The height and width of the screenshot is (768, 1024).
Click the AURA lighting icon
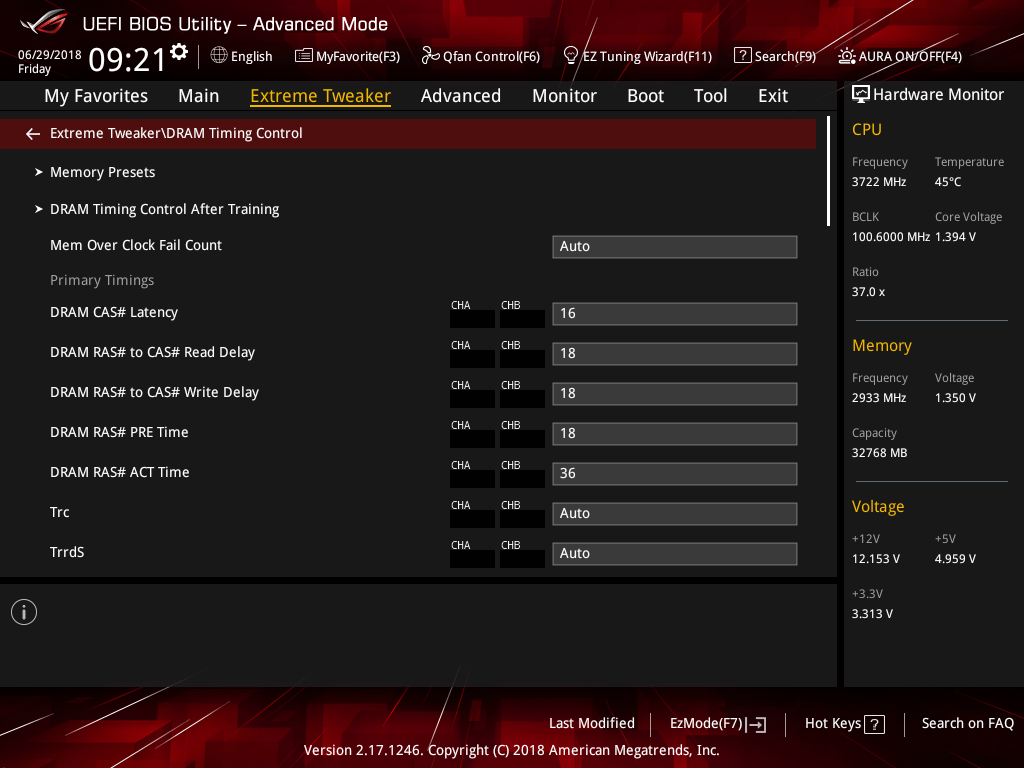tap(846, 56)
